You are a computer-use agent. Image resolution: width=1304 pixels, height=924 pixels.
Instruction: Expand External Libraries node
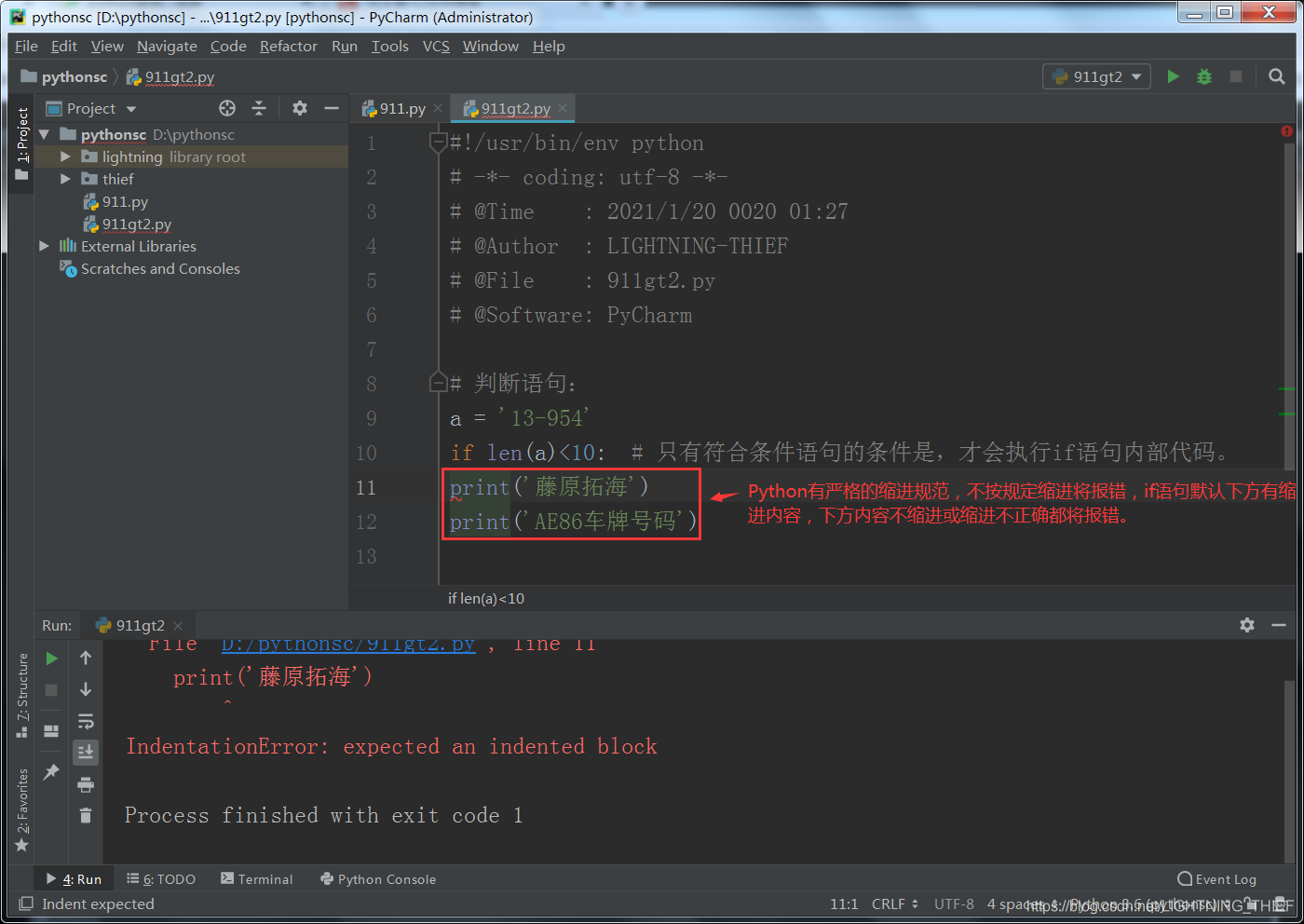[x=44, y=246]
